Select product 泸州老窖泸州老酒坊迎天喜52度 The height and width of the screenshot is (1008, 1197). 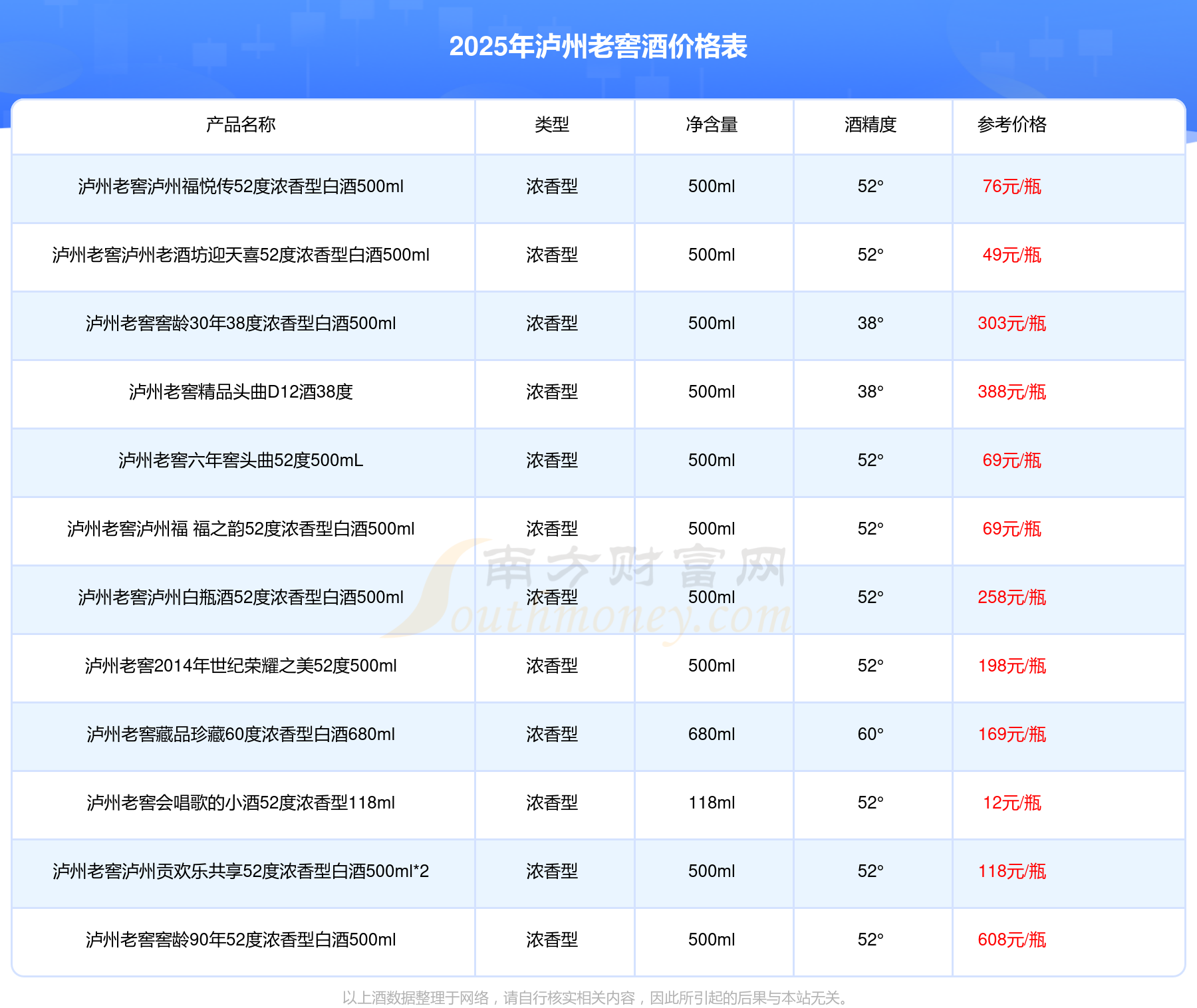tap(241, 255)
